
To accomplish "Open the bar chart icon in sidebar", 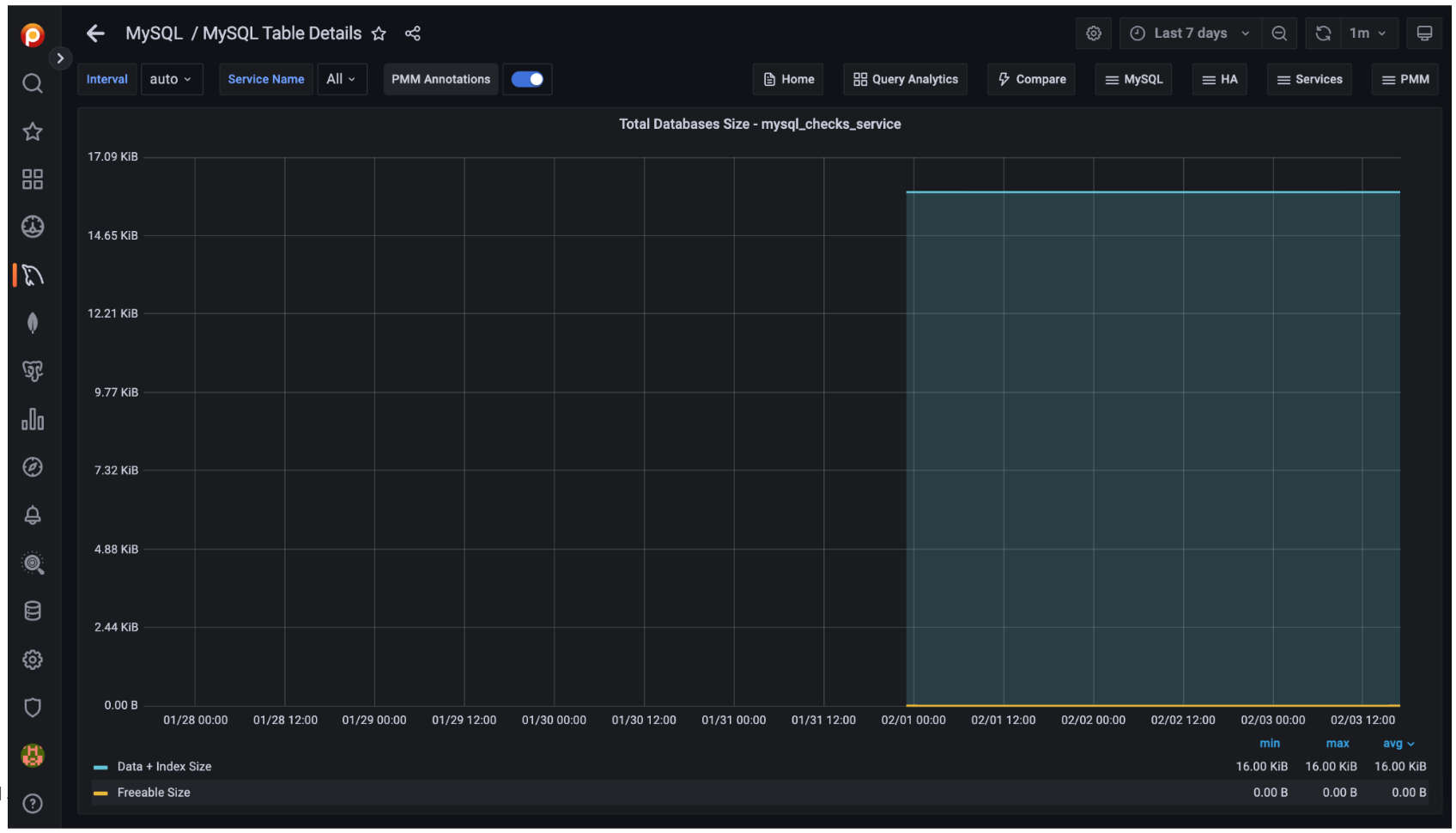I will [x=33, y=419].
